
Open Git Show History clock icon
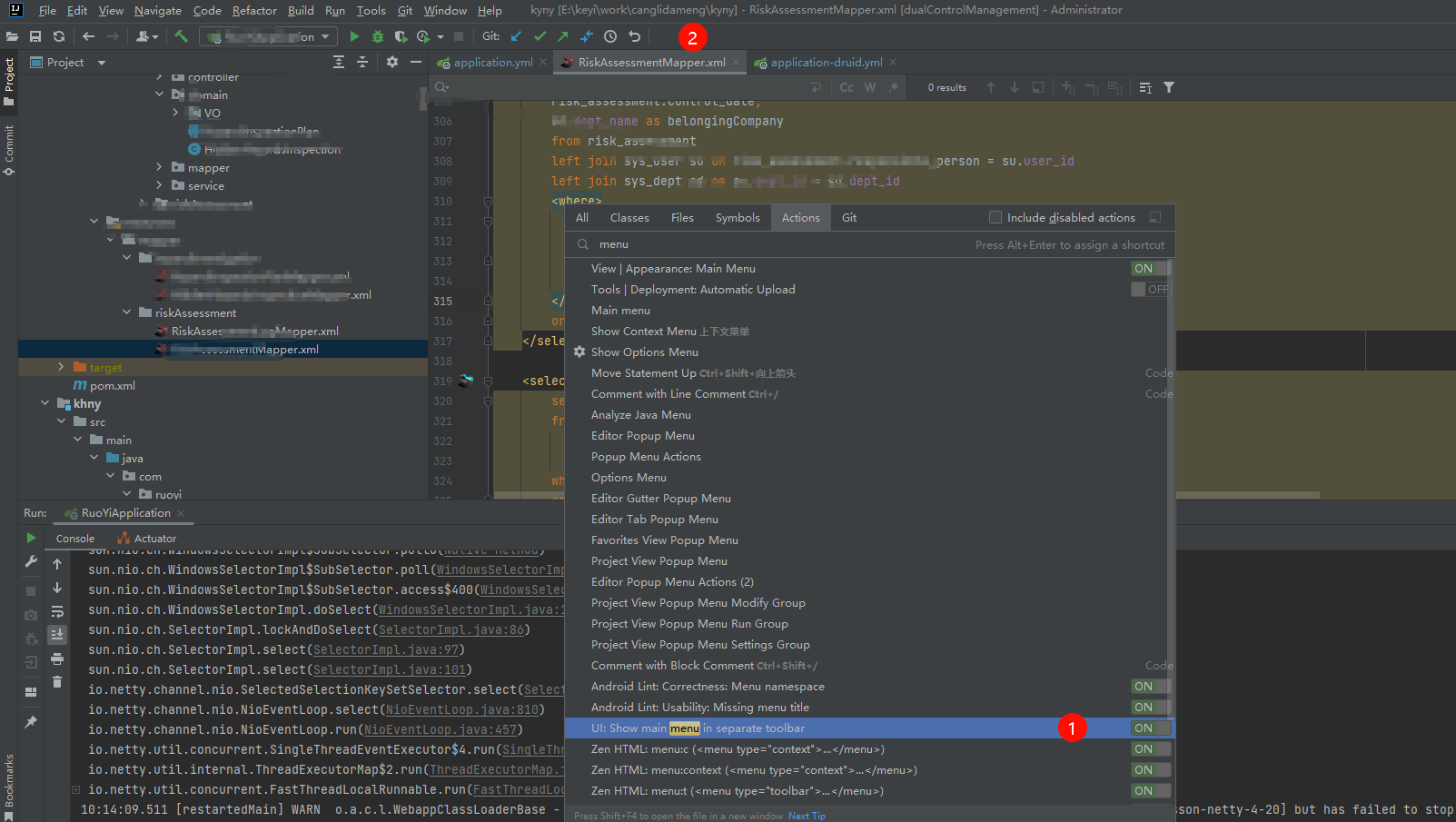(610, 36)
